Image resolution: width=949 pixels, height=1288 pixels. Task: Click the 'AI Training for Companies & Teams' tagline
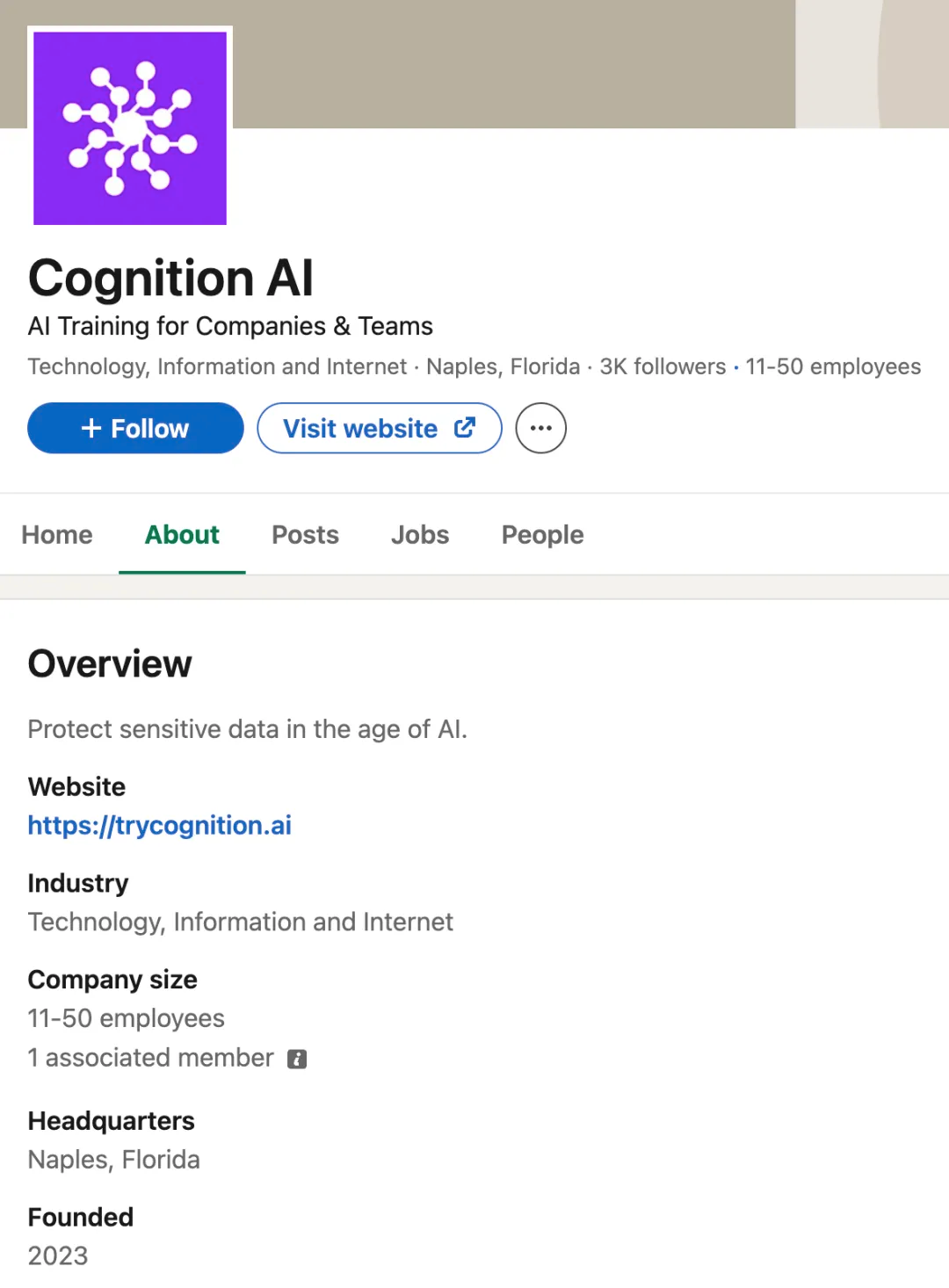click(x=230, y=326)
